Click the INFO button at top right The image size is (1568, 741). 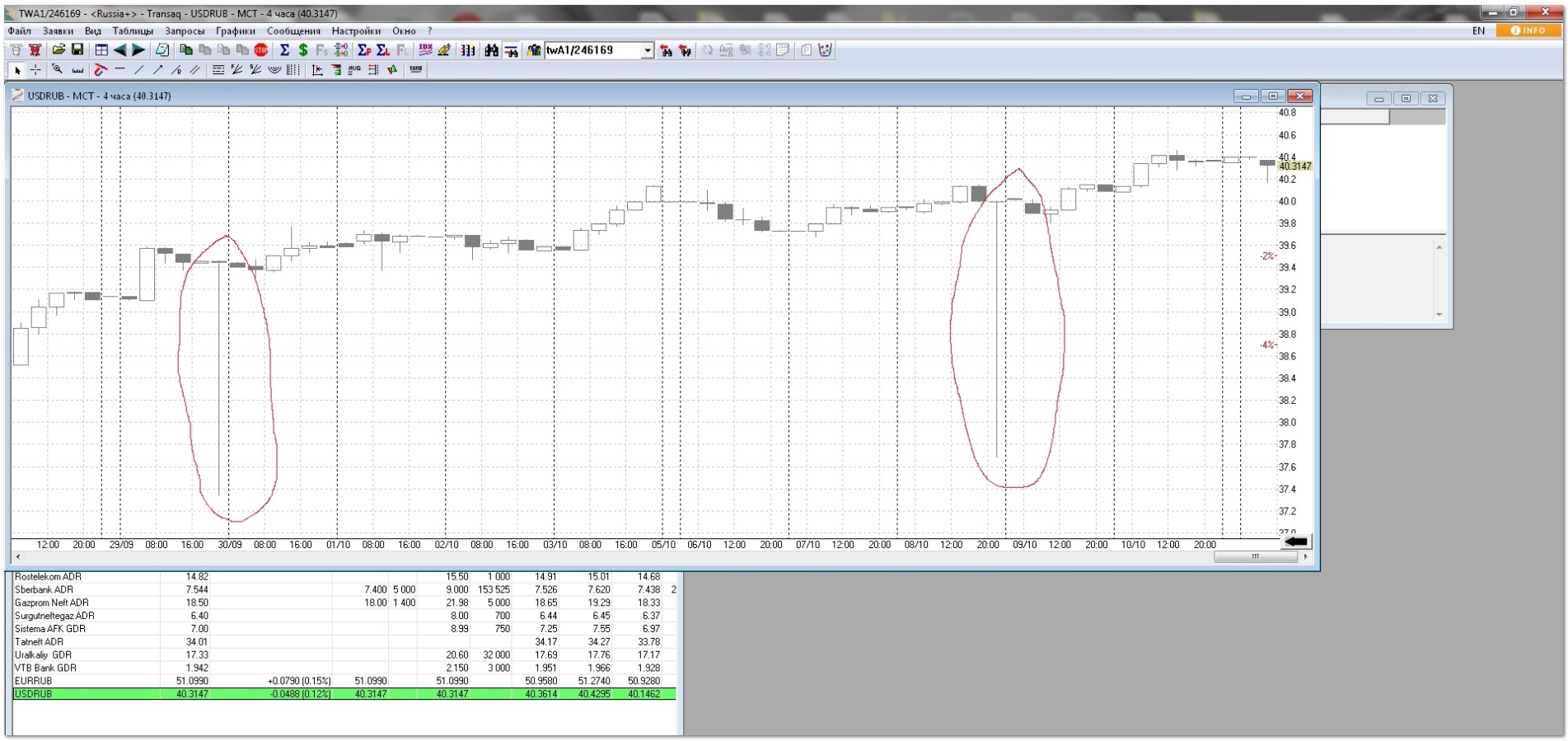pos(1528,30)
